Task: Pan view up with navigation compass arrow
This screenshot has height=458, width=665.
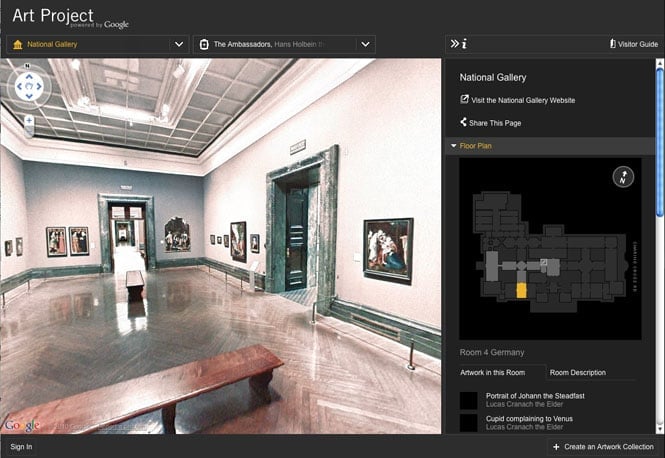Action: coord(29,77)
